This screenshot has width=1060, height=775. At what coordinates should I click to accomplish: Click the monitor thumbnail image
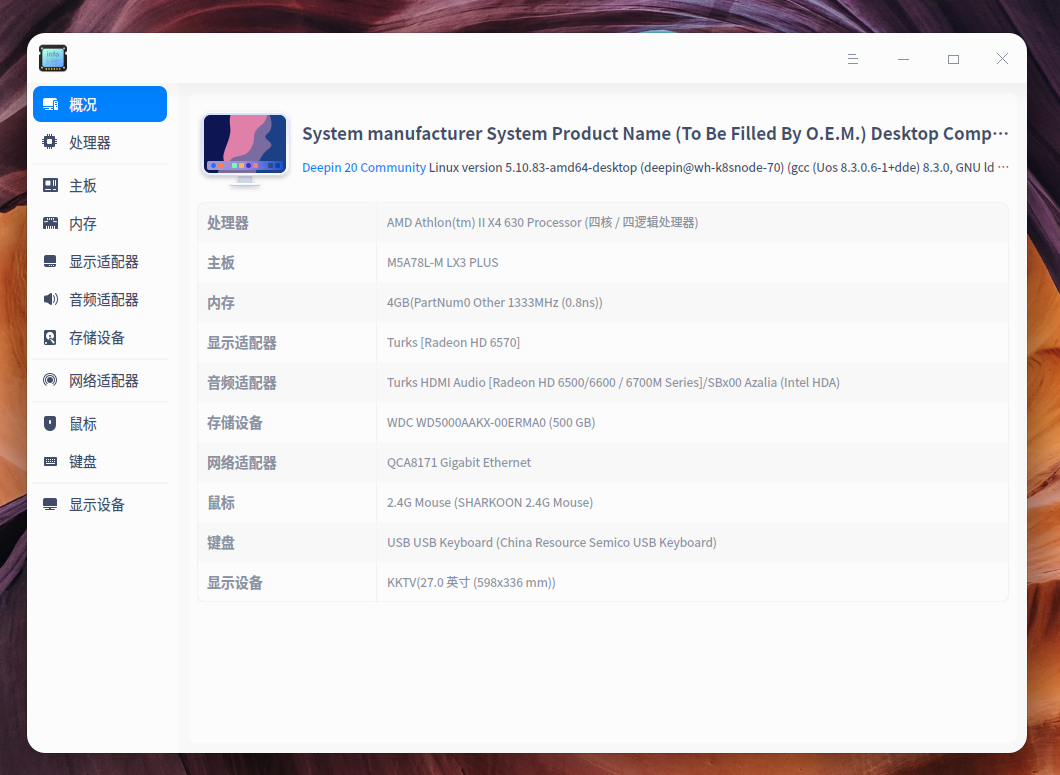(x=244, y=147)
